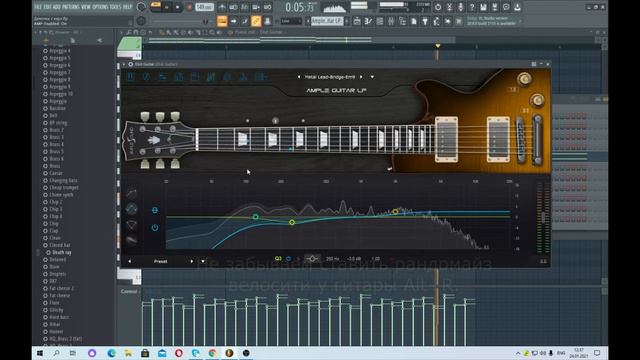Click the pause transport button

(167, 7)
